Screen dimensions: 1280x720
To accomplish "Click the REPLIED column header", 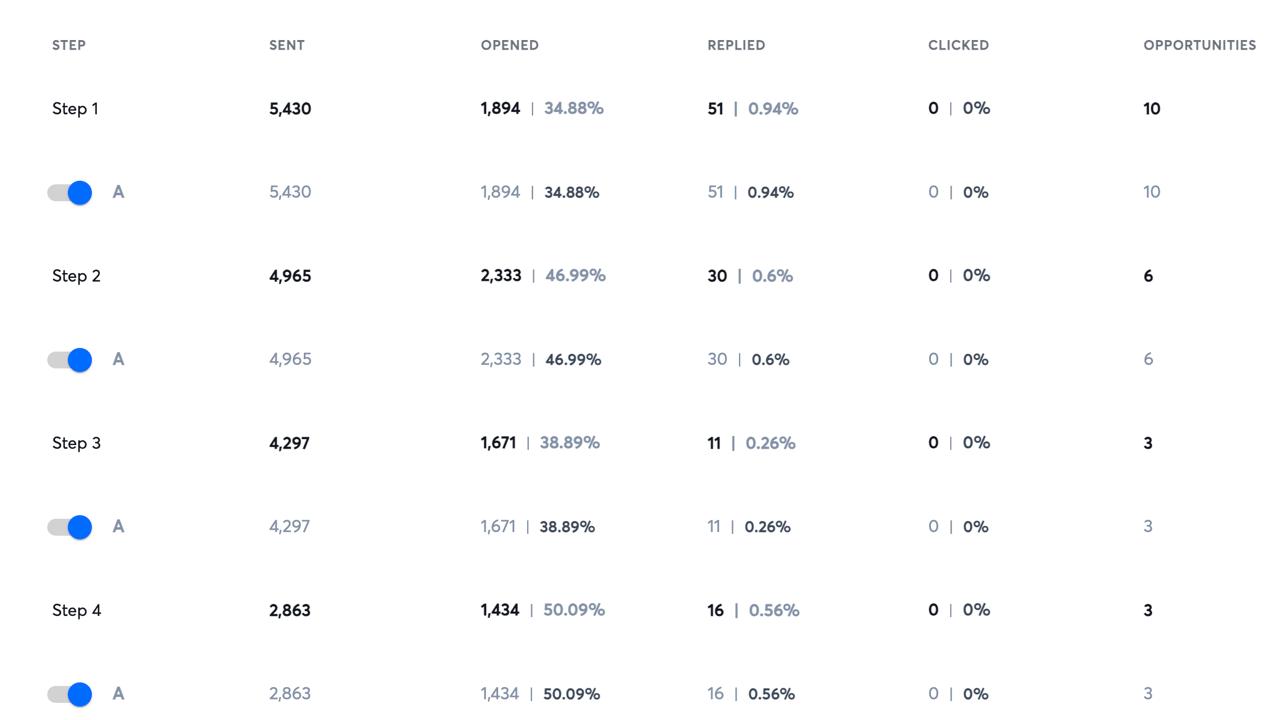I will point(736,45).
